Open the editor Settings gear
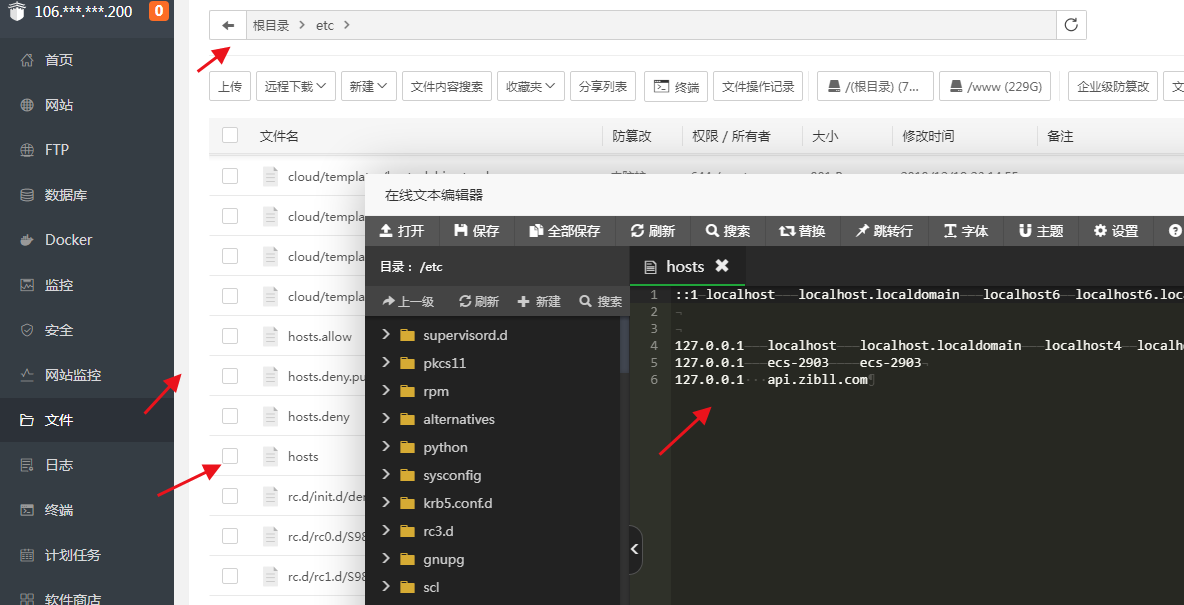The image size is (1184, 605). [x=1116, y=231]
